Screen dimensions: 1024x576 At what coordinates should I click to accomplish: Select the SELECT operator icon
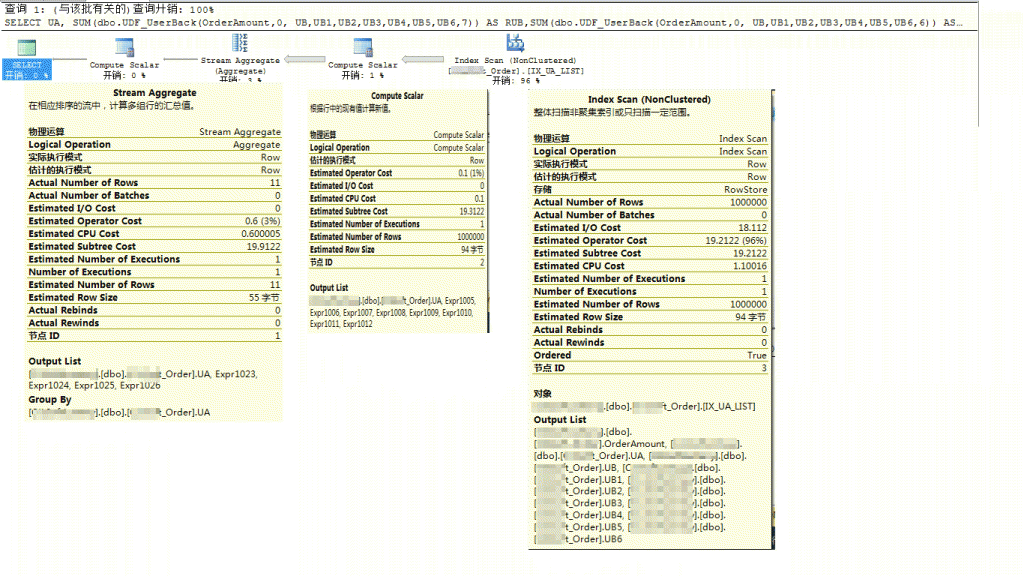27,48
